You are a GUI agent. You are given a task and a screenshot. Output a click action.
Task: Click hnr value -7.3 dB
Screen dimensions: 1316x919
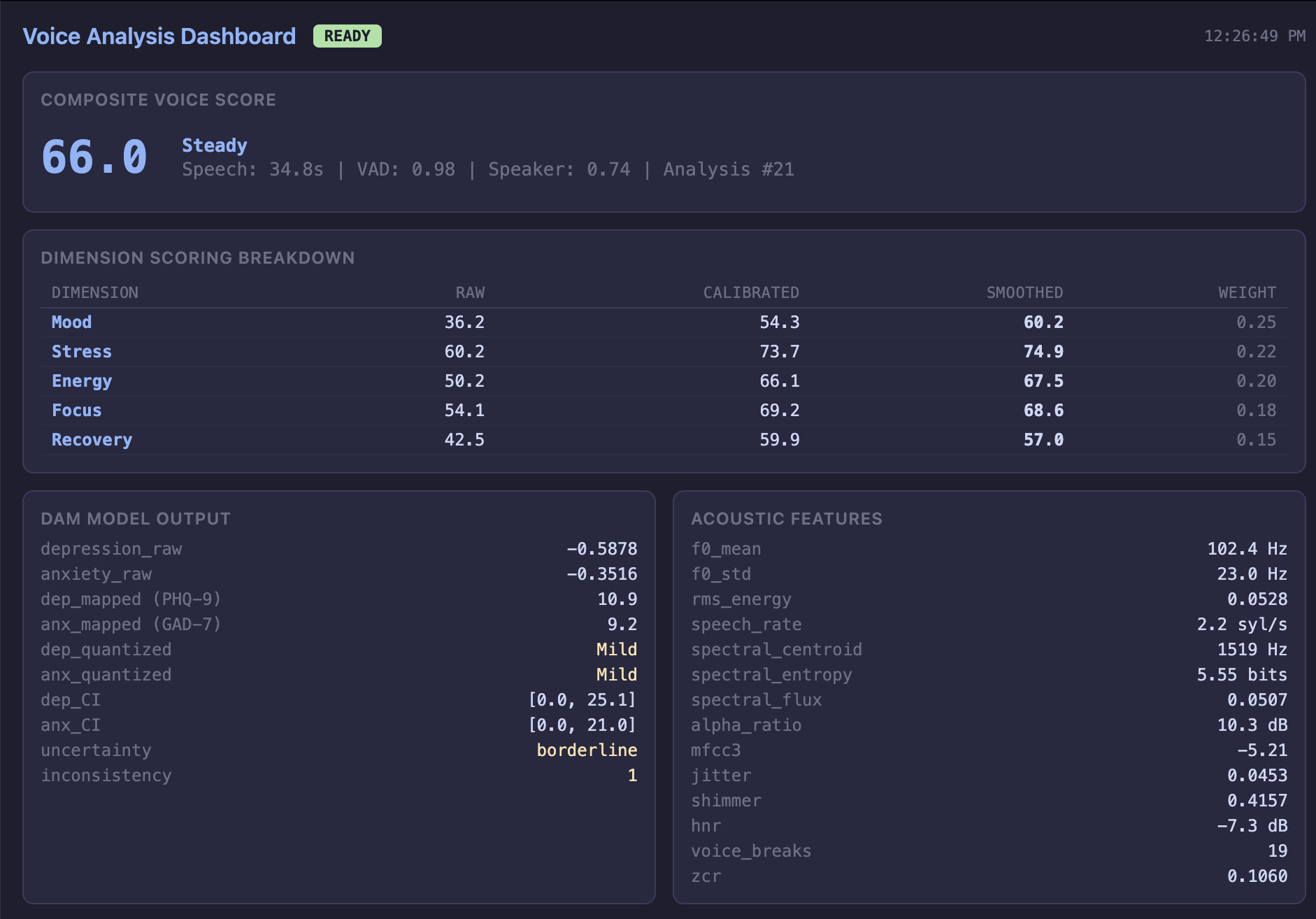pos(1252,826)
